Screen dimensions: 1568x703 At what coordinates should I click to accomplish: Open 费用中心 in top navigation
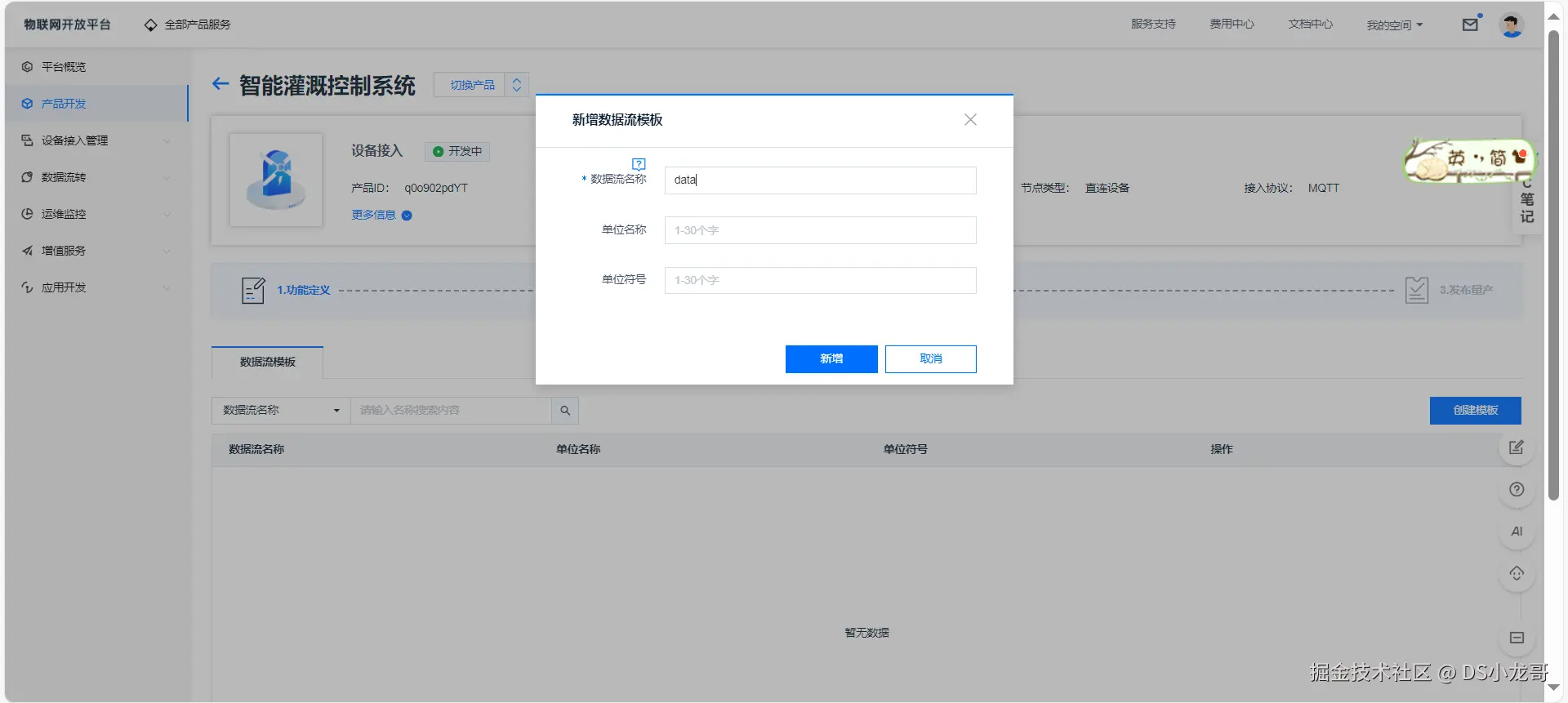coord(1232,24)
